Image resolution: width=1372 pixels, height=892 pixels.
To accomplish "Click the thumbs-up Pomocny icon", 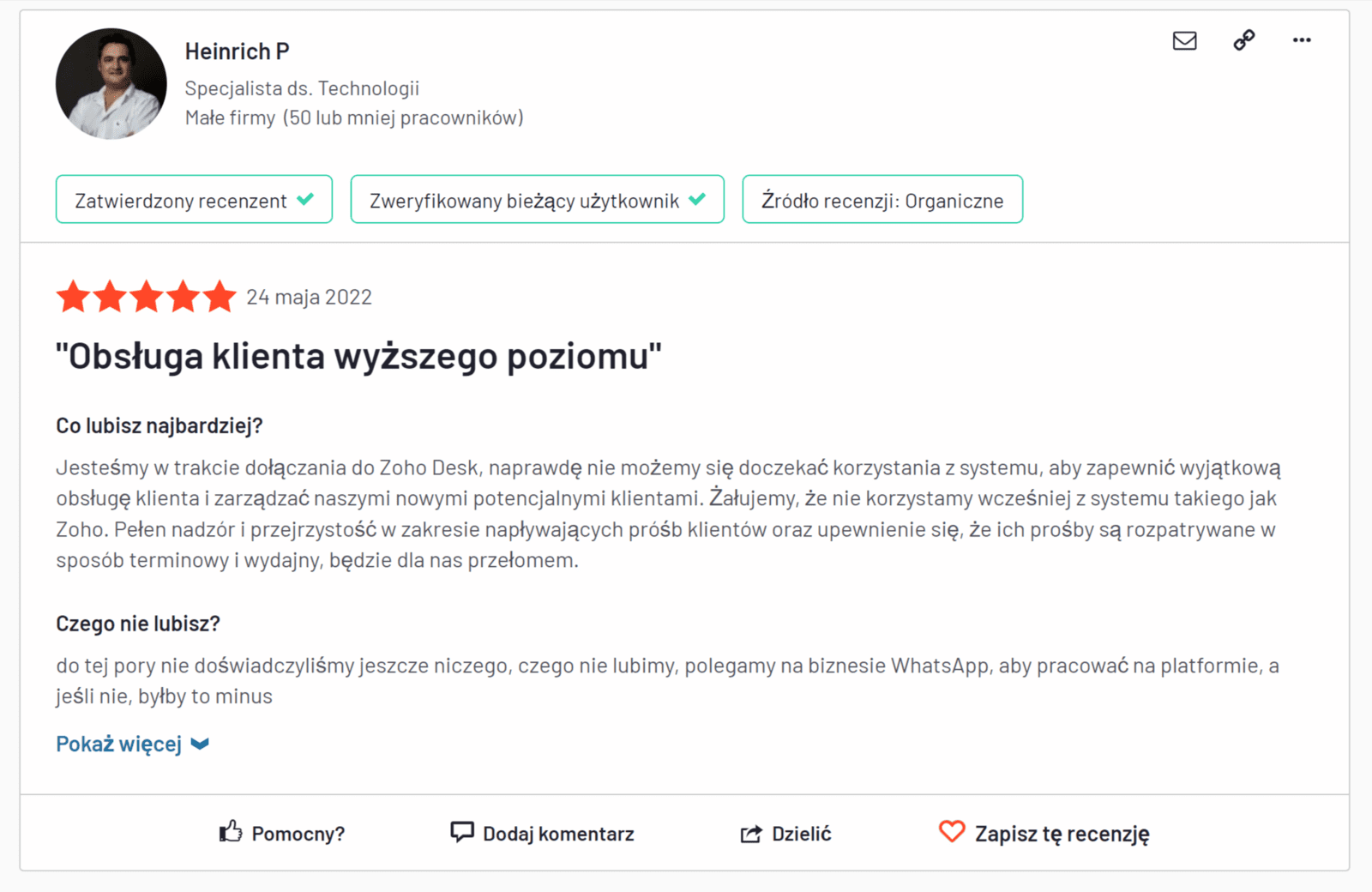I will [x=230, y=831].
